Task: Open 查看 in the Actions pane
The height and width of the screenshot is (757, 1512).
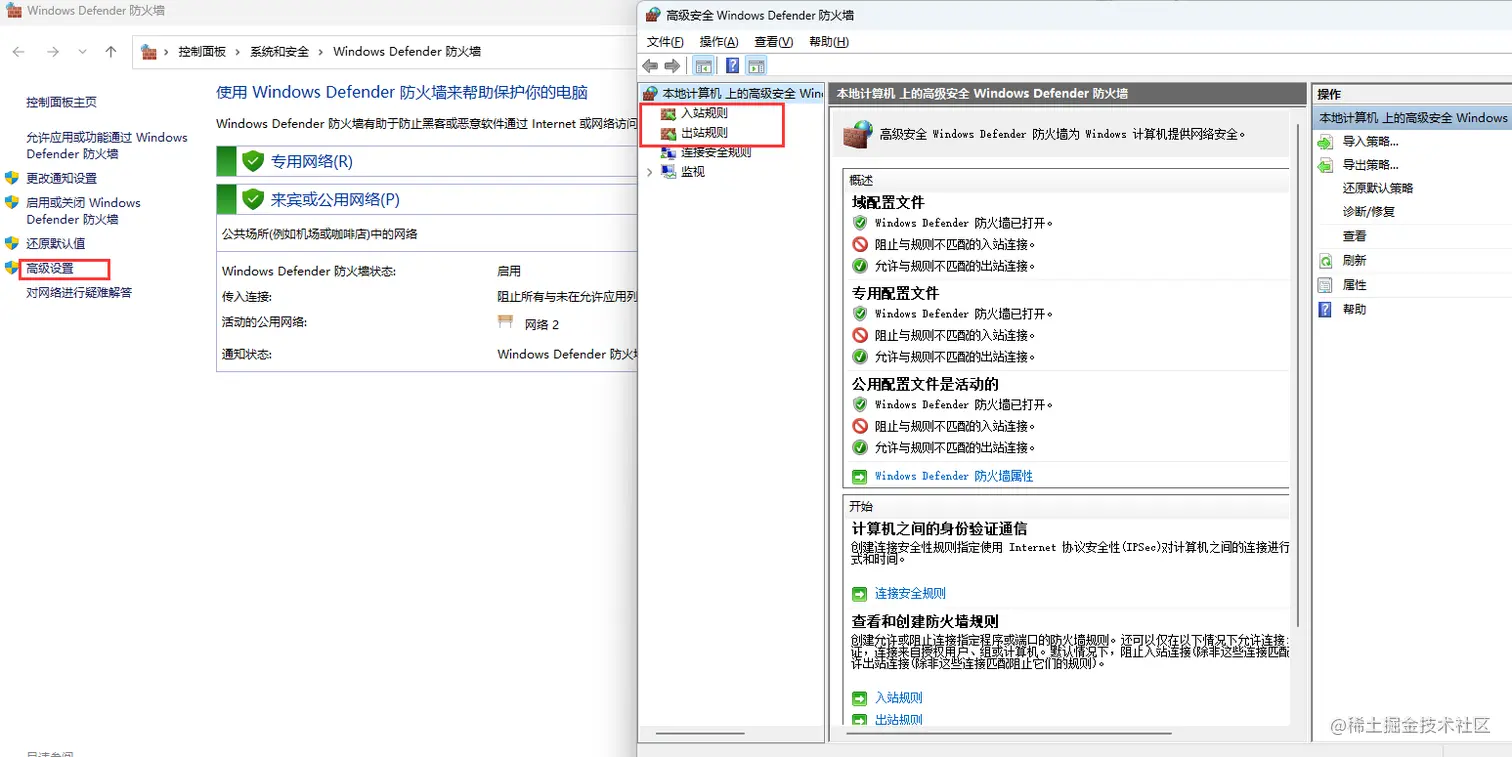Action: coord(1354,236)
